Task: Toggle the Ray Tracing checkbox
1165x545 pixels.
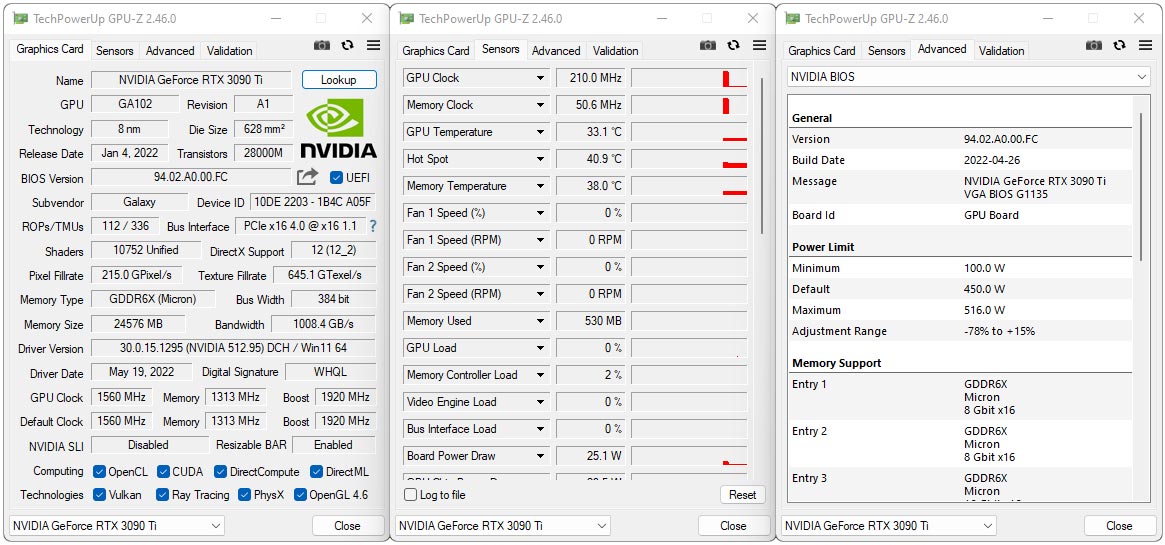Action: 162,495
